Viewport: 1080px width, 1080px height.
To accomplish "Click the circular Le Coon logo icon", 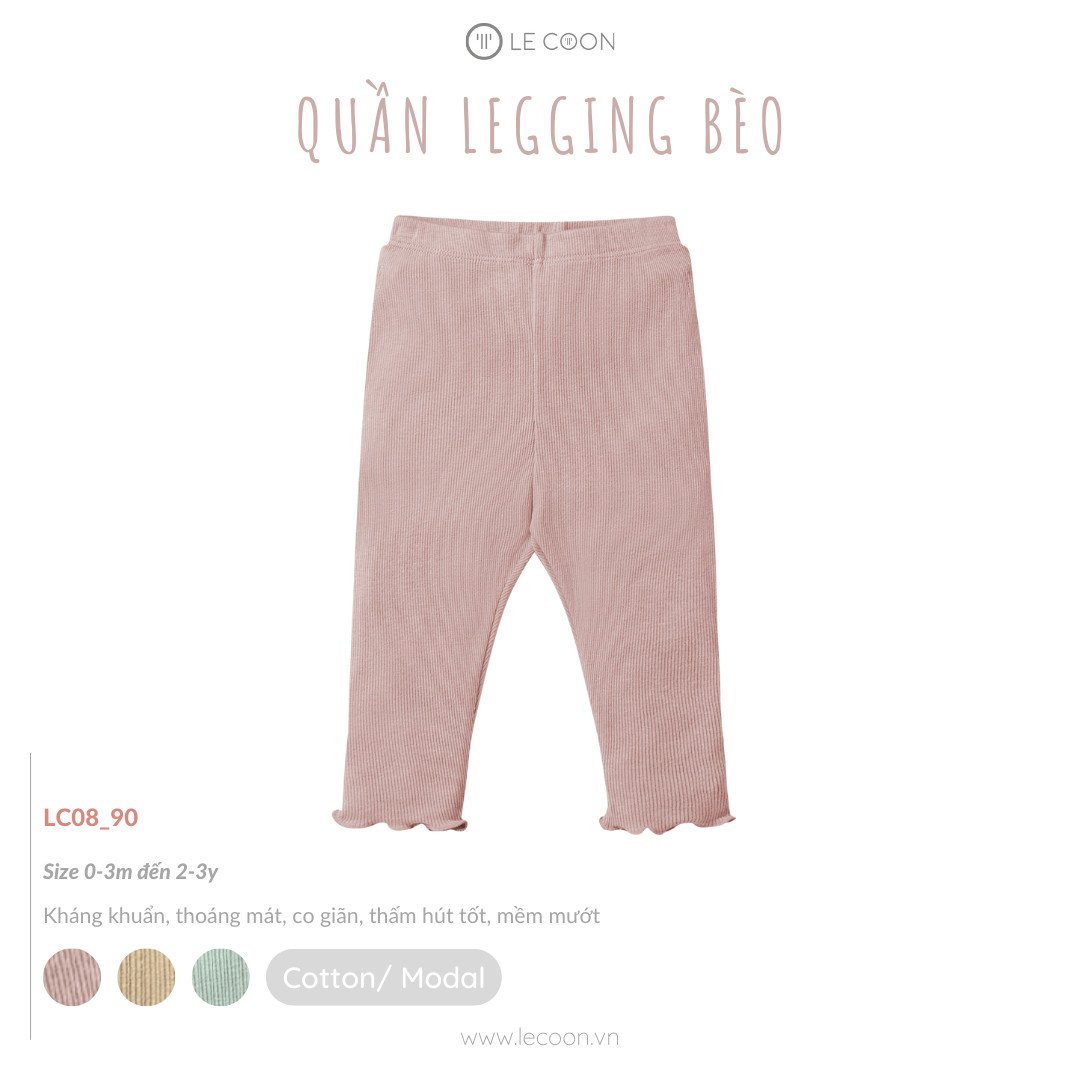I will coord(484,42).
